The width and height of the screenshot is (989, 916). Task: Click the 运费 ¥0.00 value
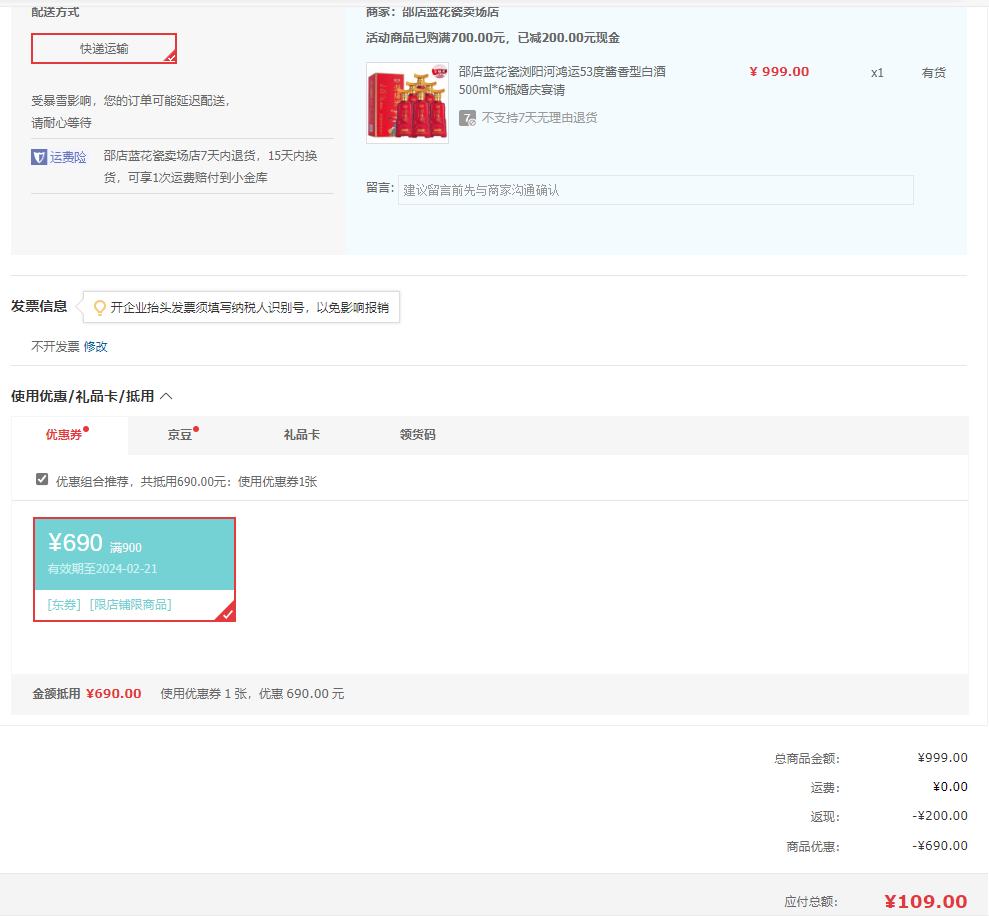[950, 787]
